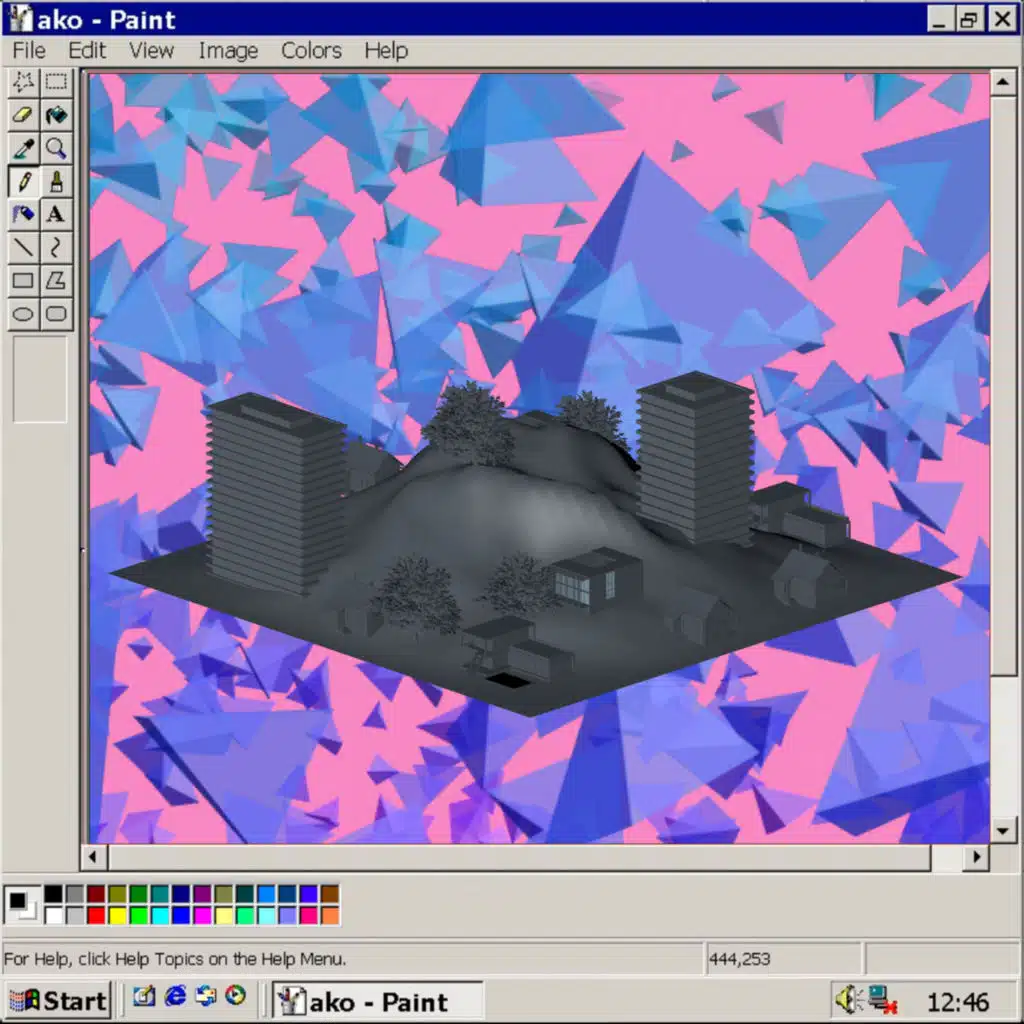This screenshot has width=1024, height=1024.
Task: Open the Edit menu
Action: [x=87, y=51]
